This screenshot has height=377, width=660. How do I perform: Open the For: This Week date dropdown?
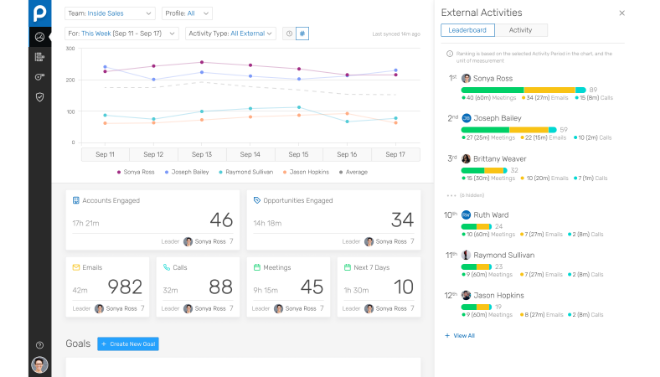click(122, 34)
